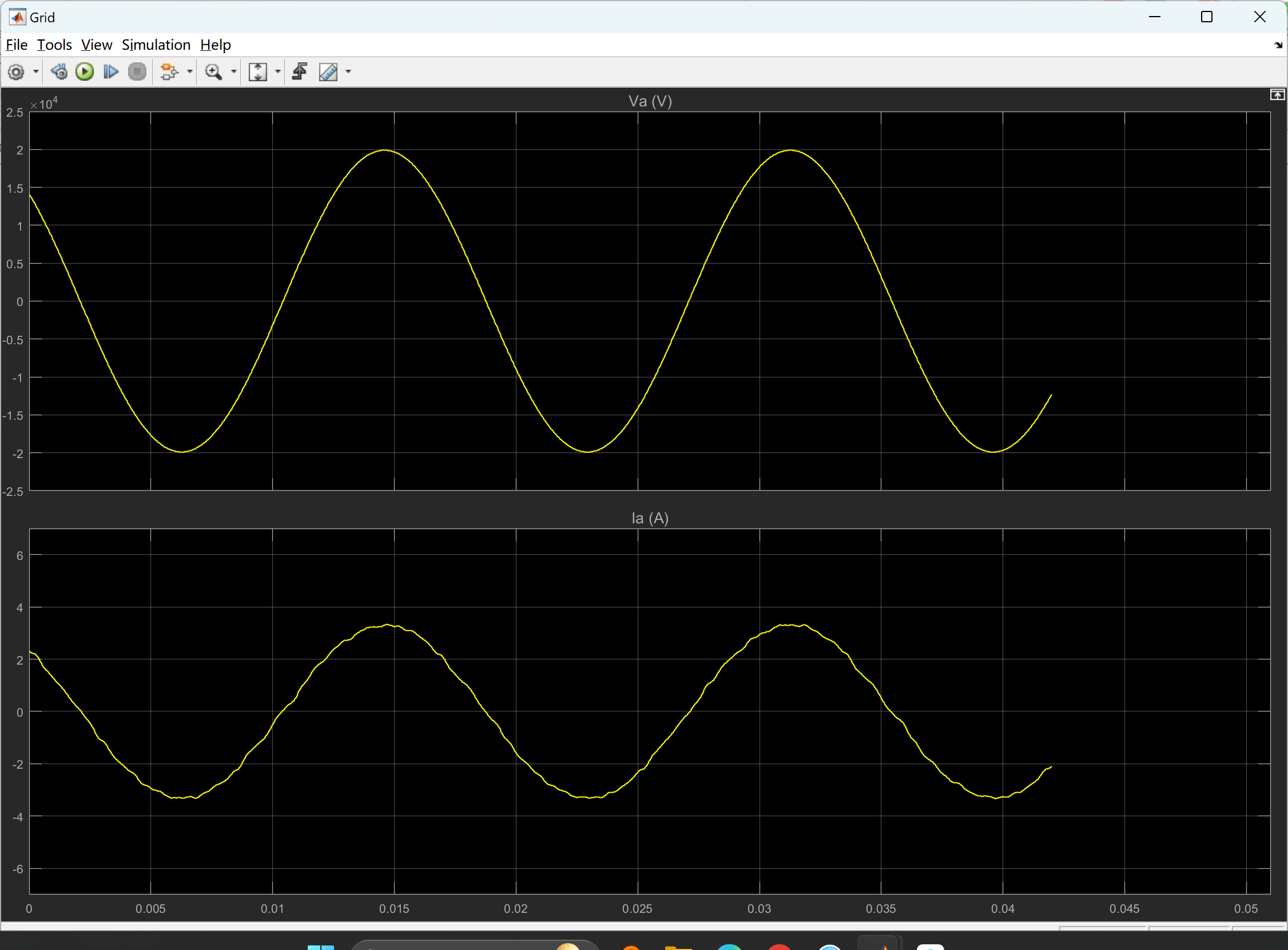Open the triggers tool icon
Viewport: 1288px width, 950px height.
pos(300,72)
